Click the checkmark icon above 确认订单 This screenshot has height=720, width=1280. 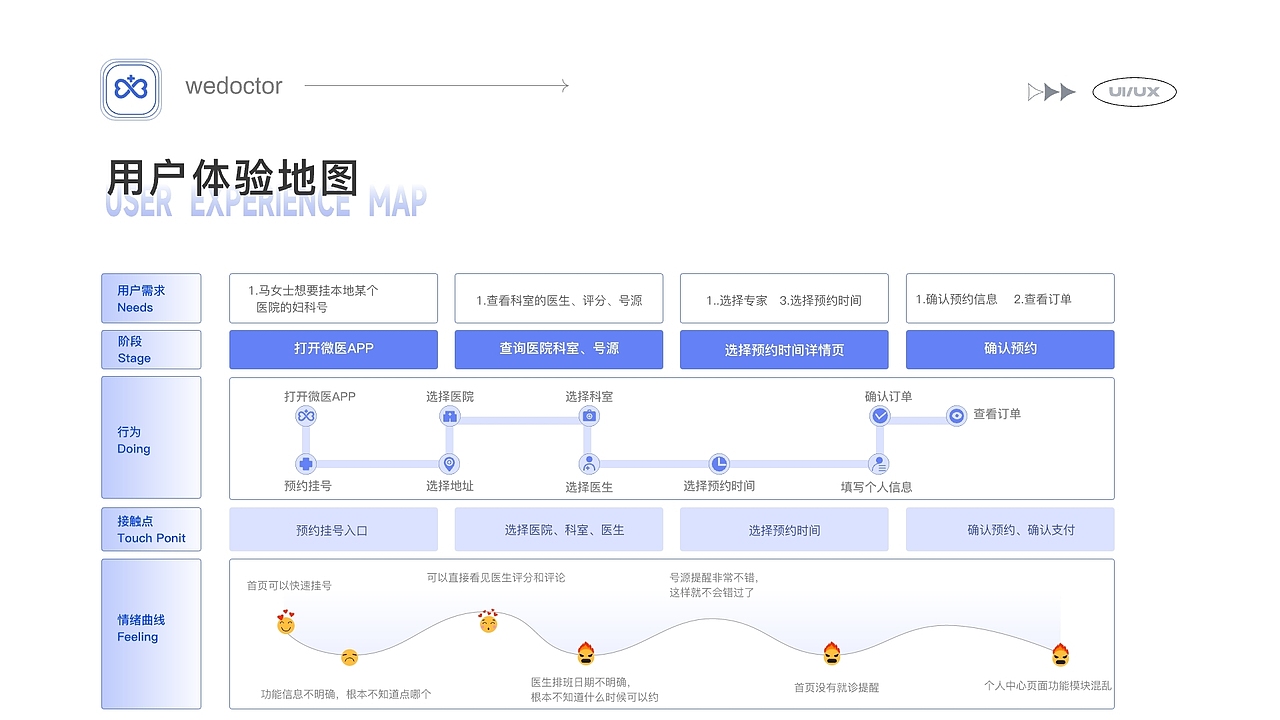click(879, 415)
